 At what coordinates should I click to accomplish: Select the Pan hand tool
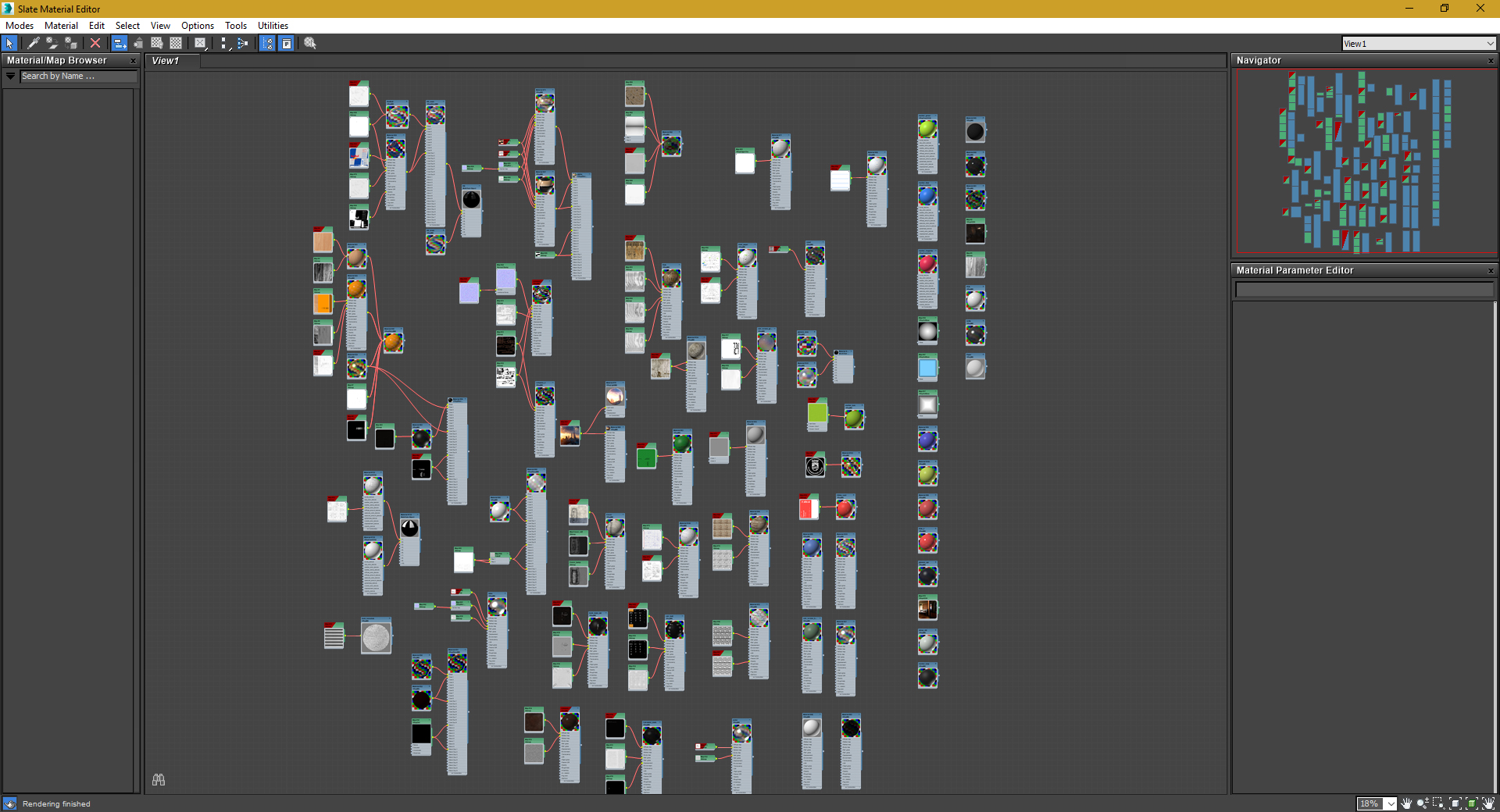[x=1406, y=803]
